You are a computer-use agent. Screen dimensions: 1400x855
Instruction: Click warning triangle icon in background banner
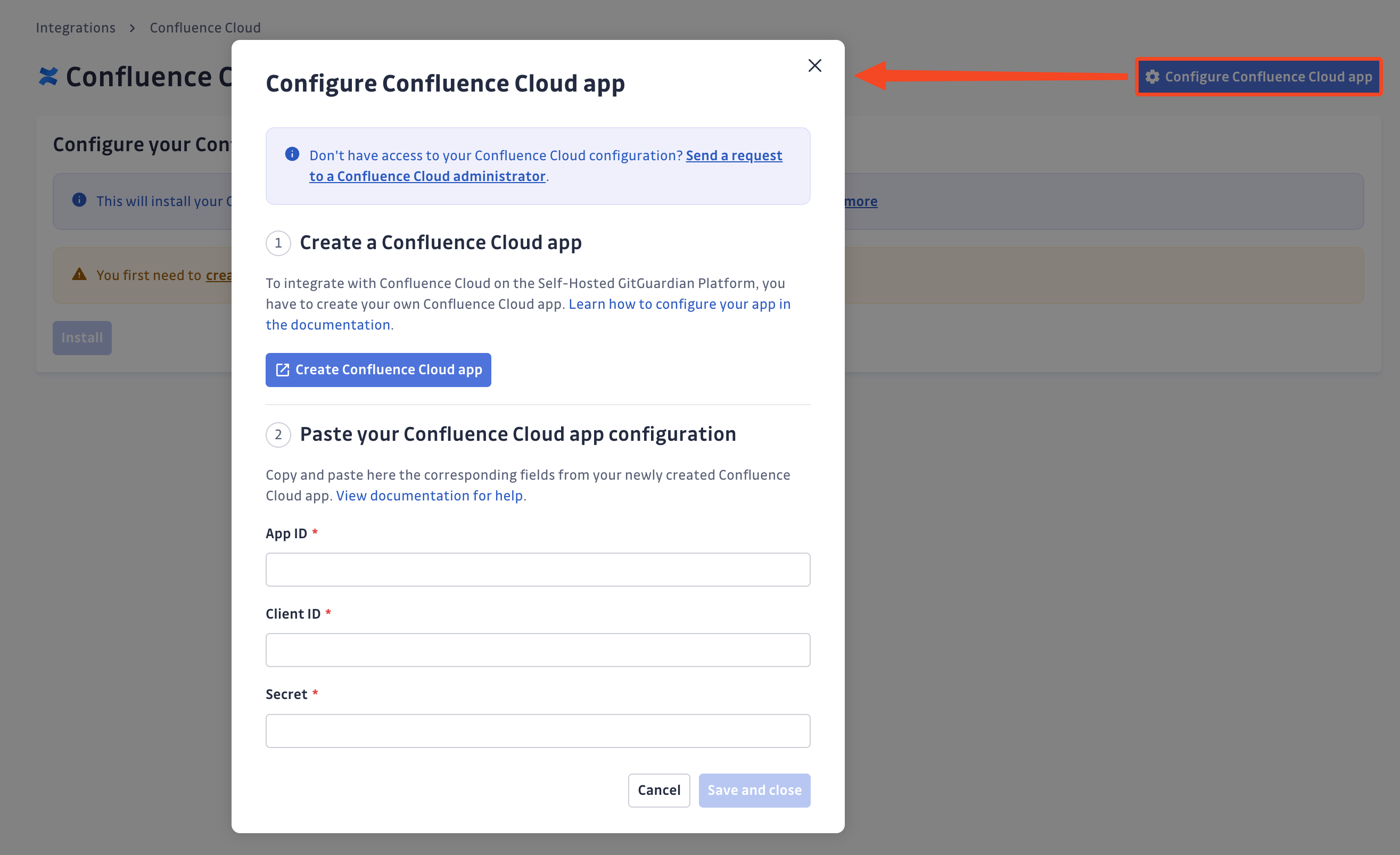(79, 274)
